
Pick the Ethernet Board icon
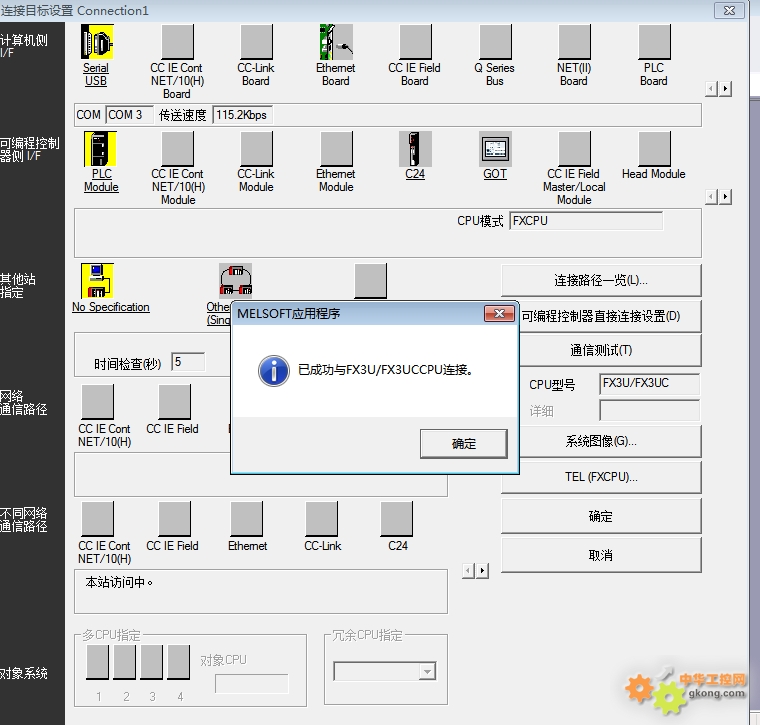[336, 42]
